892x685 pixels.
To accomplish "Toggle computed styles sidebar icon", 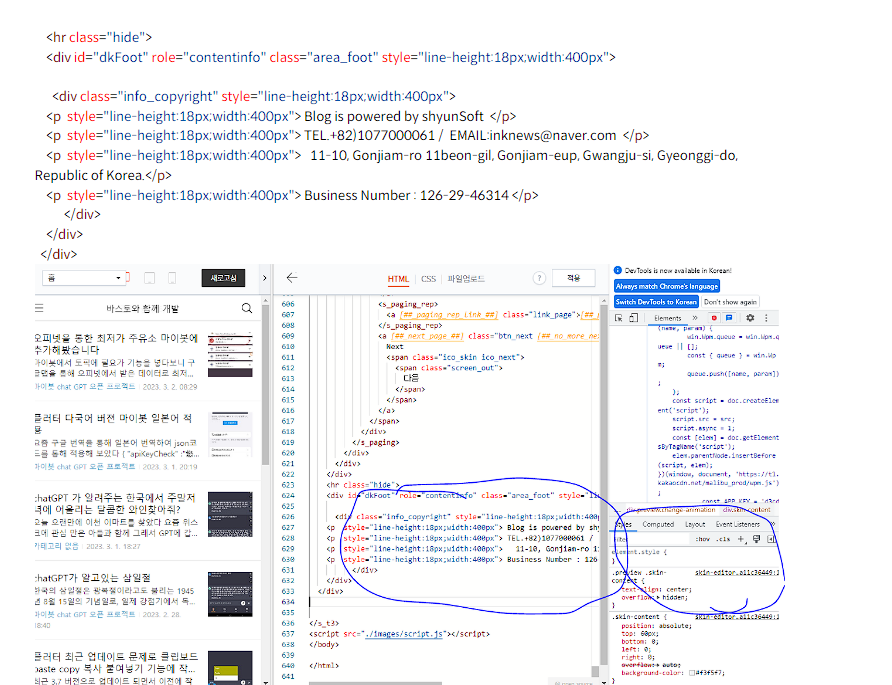I will click(x=771, y=539).
